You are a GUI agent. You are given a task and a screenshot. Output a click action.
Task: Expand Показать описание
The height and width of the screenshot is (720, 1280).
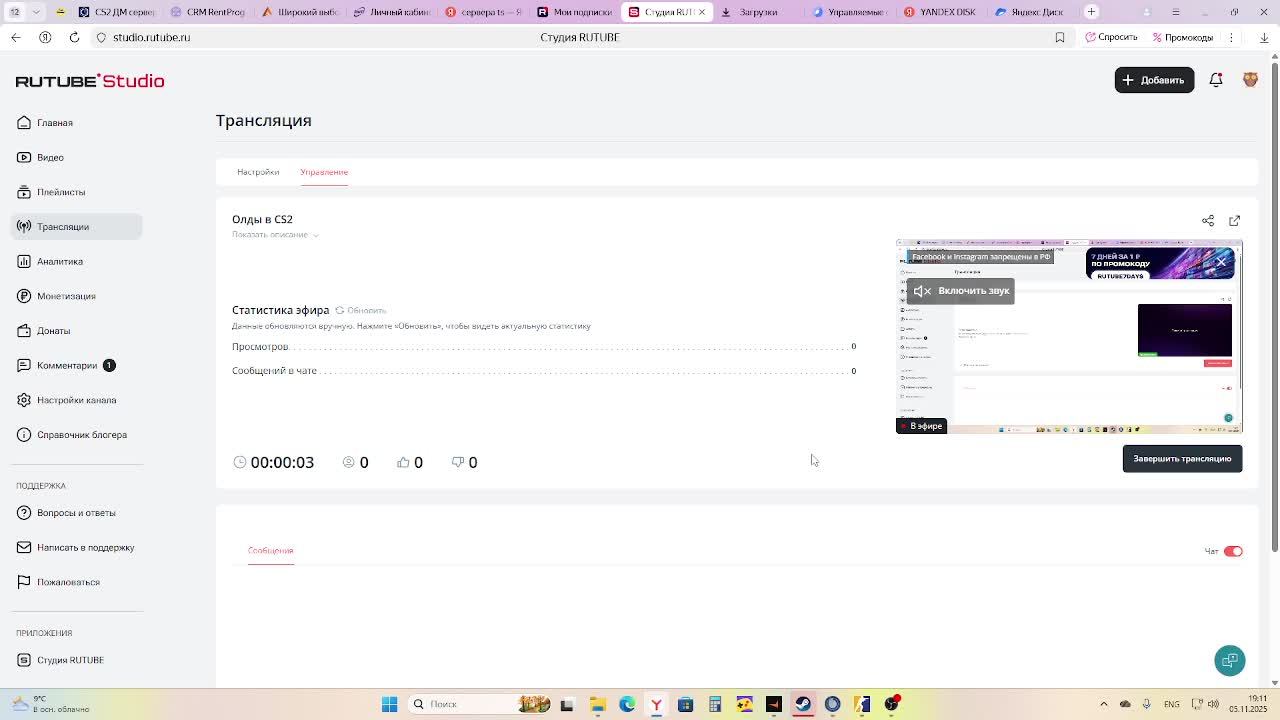point(275,235)
